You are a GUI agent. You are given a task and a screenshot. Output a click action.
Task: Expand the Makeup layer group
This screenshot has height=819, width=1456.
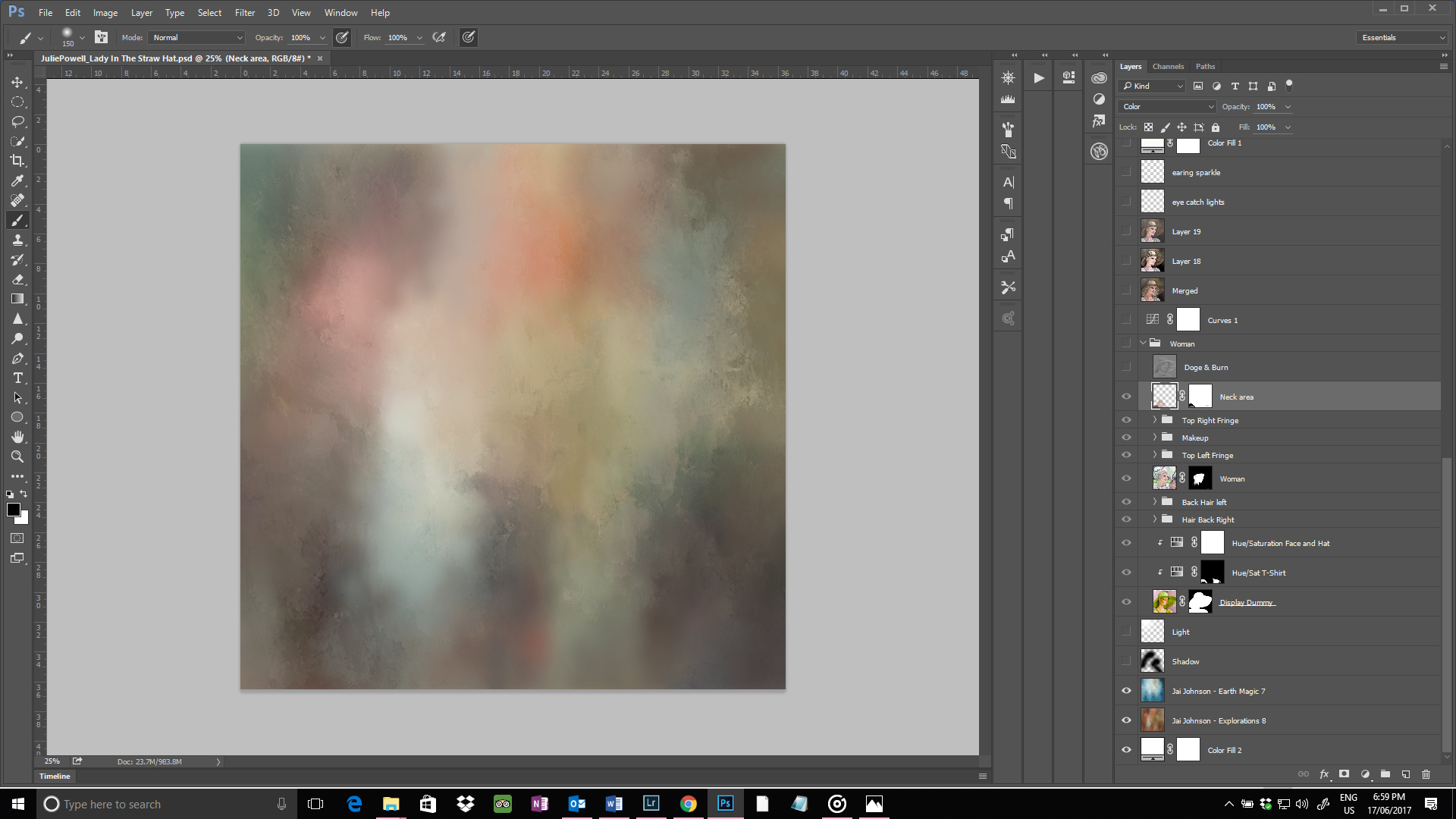[1155, 438]
